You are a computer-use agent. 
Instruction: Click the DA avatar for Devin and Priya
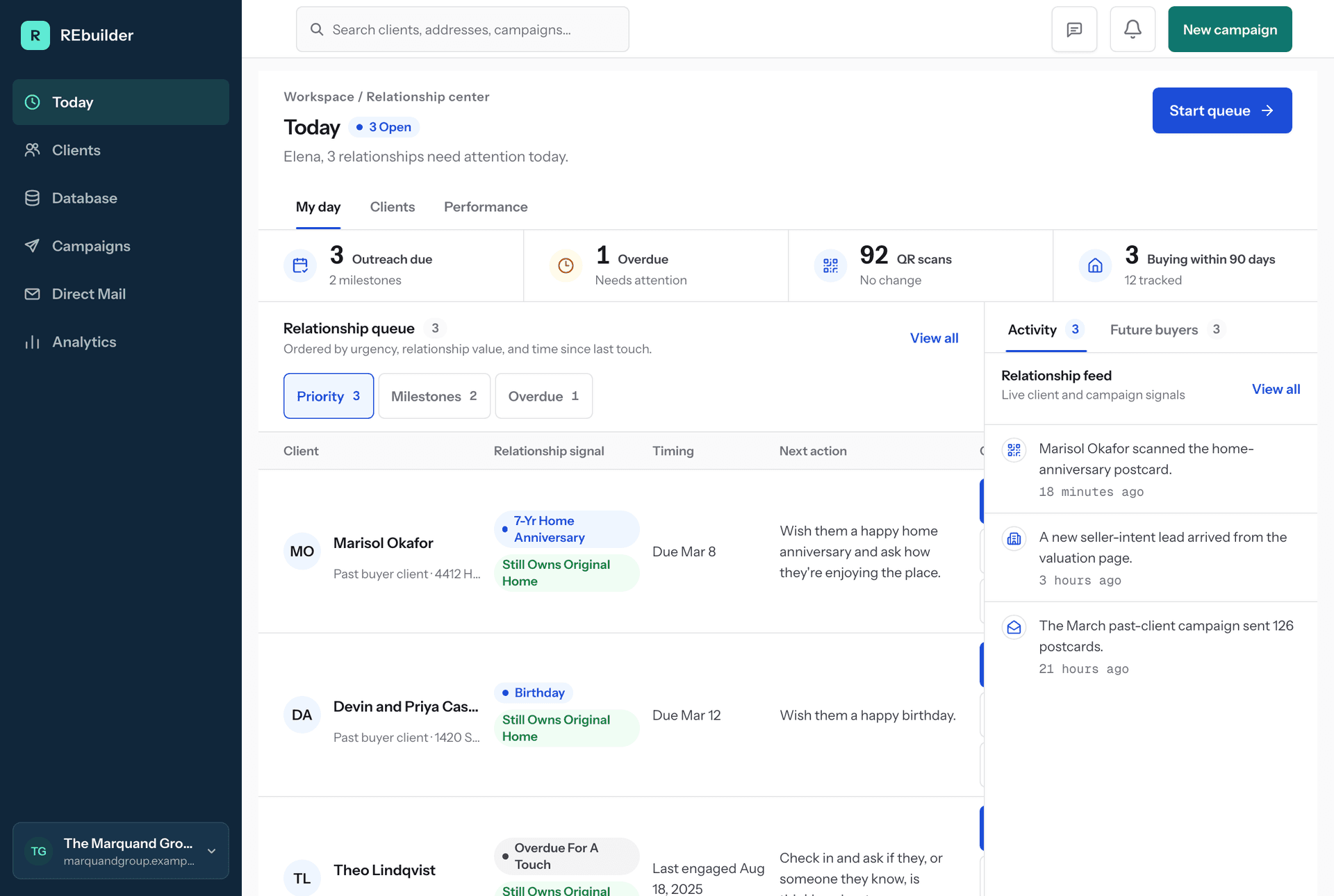point(302,715)
